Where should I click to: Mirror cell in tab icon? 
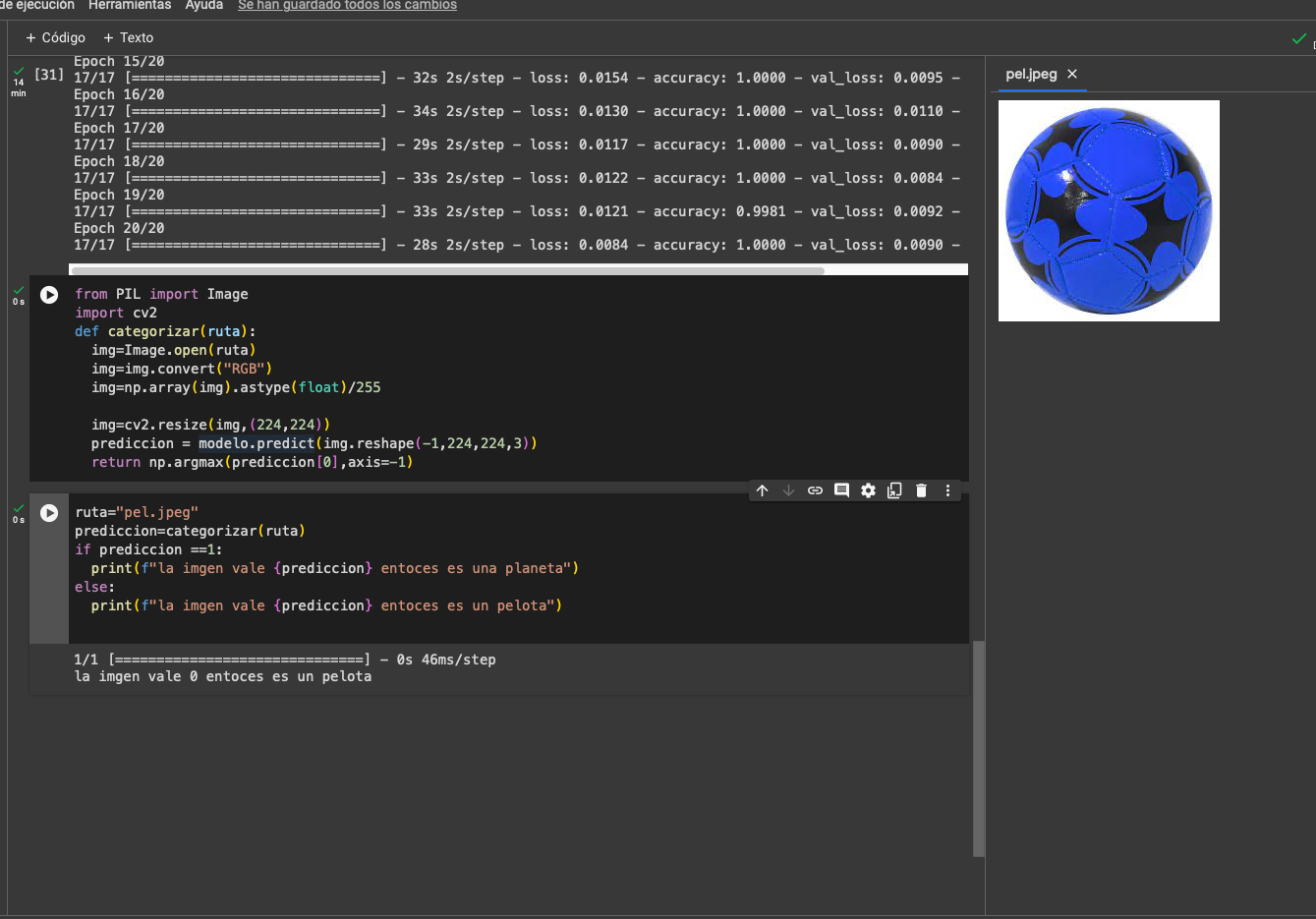[x=894, y=490]
